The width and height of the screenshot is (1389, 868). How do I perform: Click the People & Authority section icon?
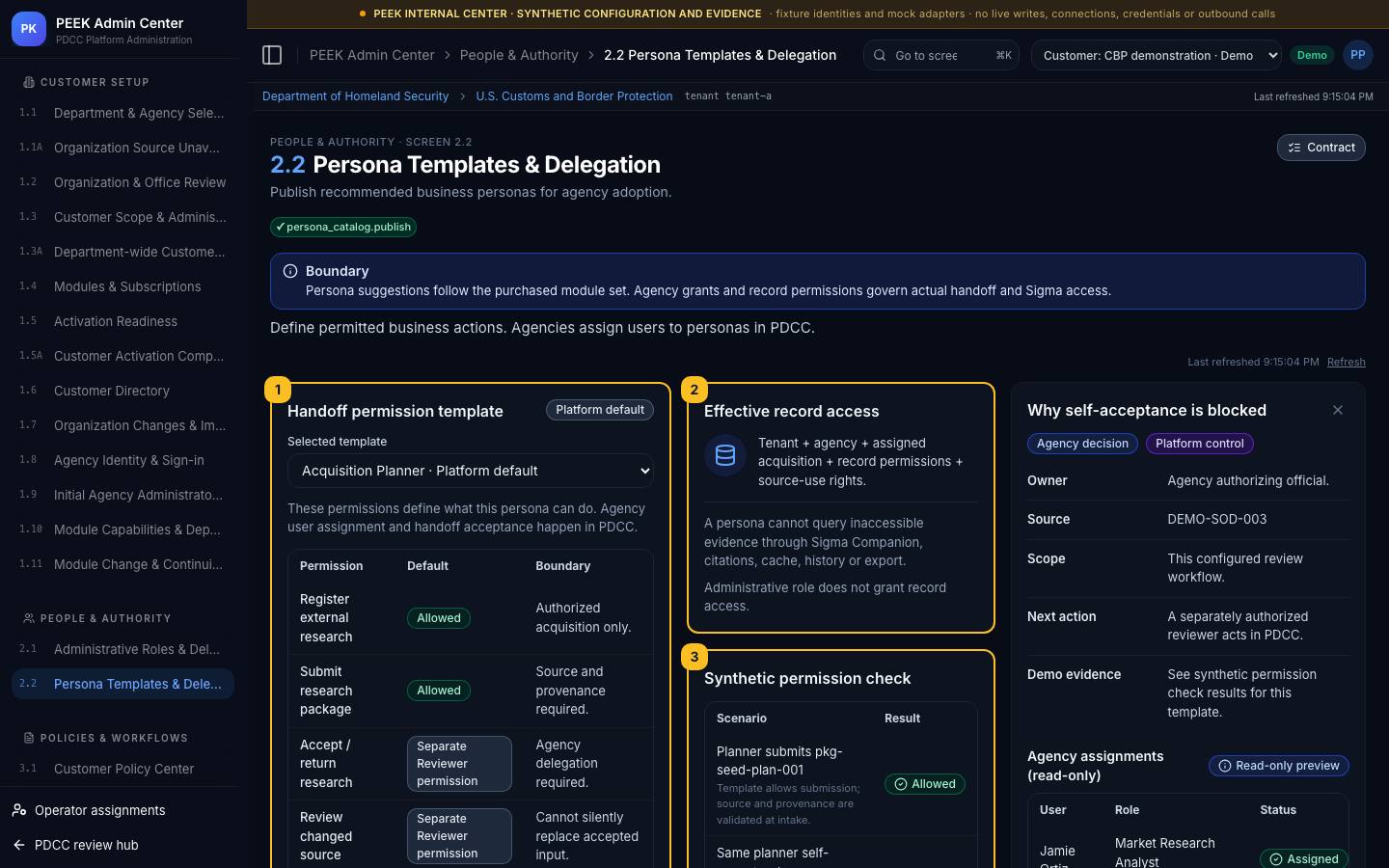point(29,618)
